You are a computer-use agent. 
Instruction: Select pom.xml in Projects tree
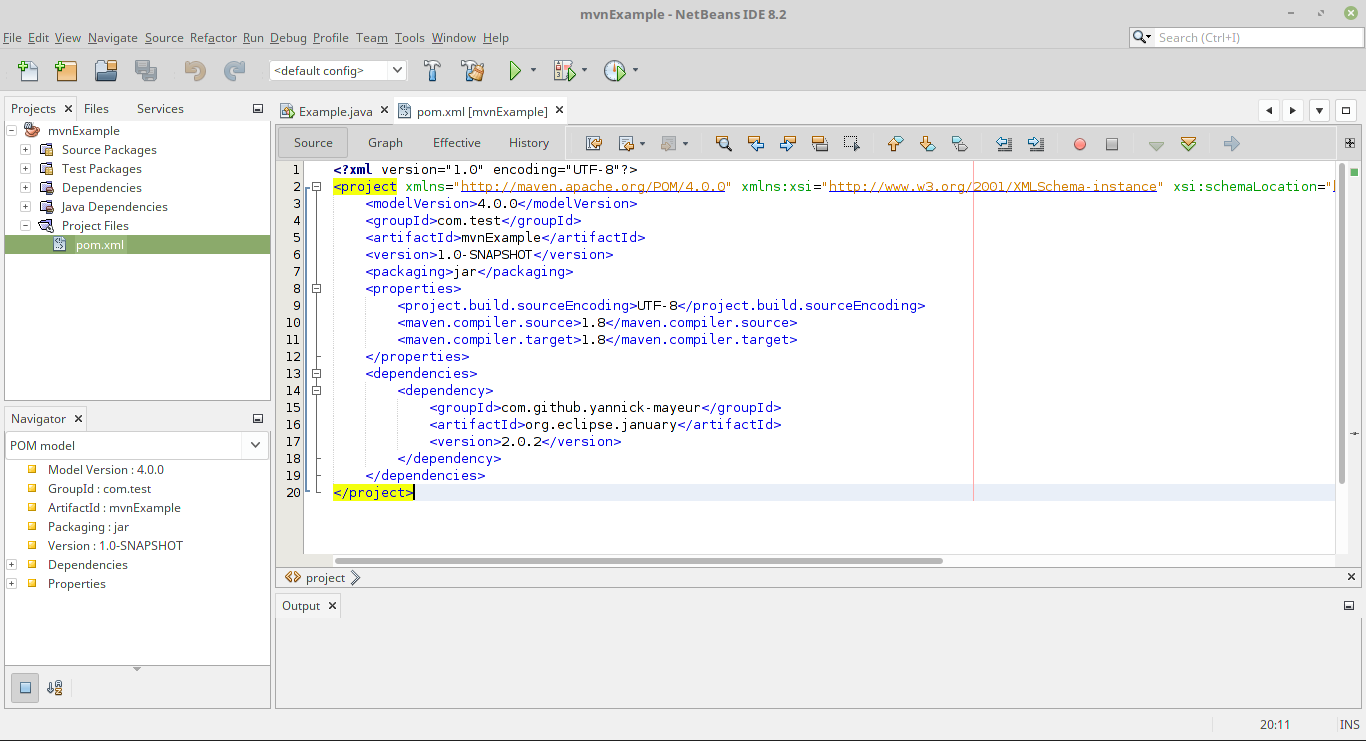pos(100,245)
